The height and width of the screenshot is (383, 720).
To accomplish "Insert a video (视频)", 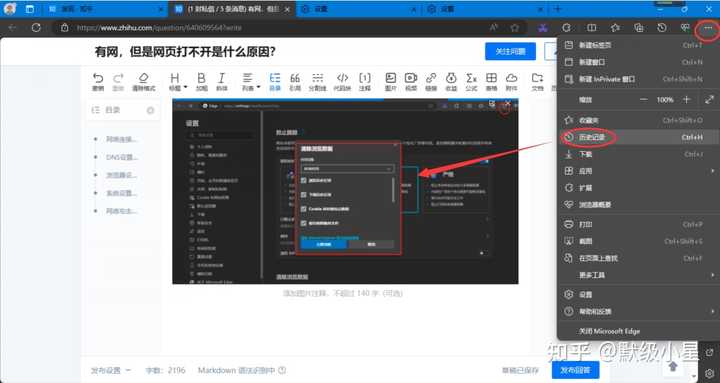I will click(x=411, y=82).
